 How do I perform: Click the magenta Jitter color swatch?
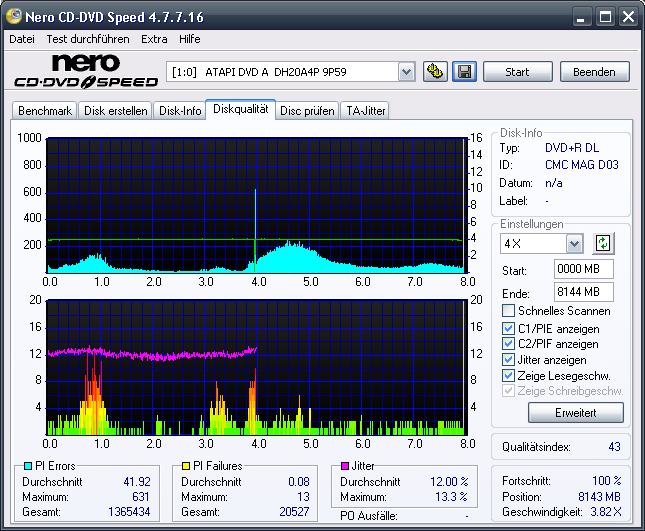pyautogui.click(x=345, y=466)
